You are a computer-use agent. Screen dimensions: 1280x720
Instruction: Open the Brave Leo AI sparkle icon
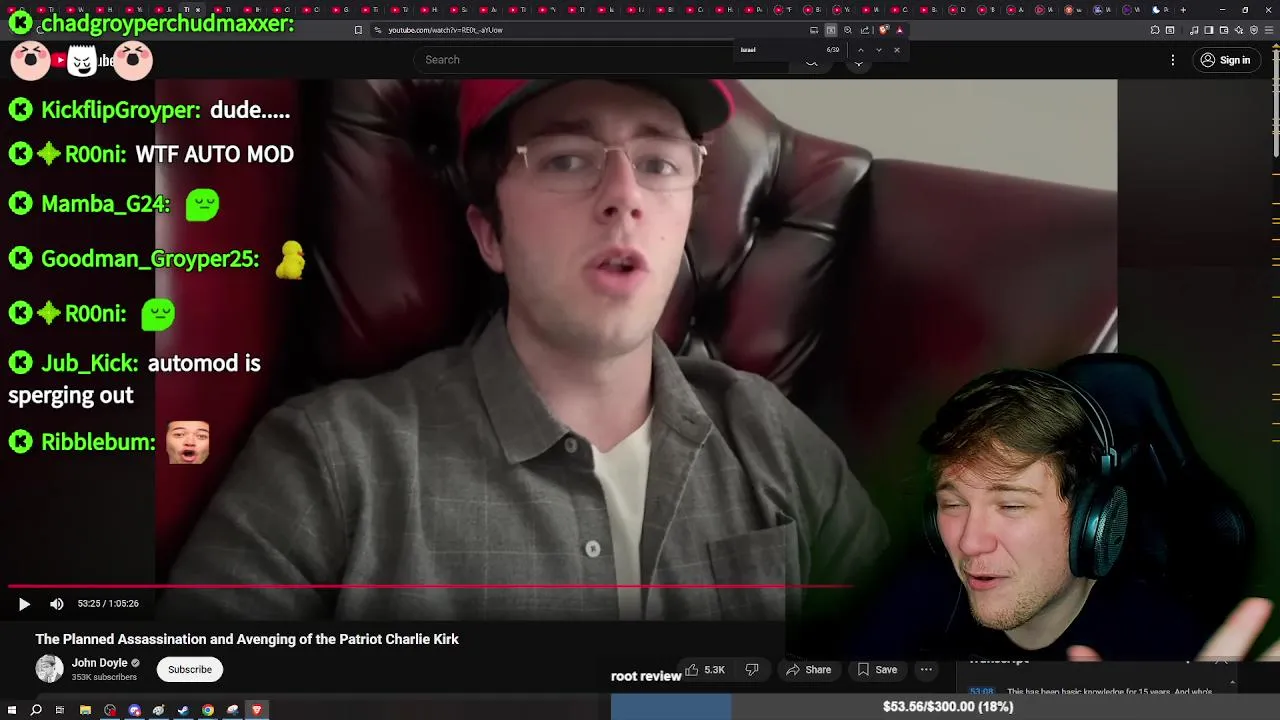click(1239, 30)
